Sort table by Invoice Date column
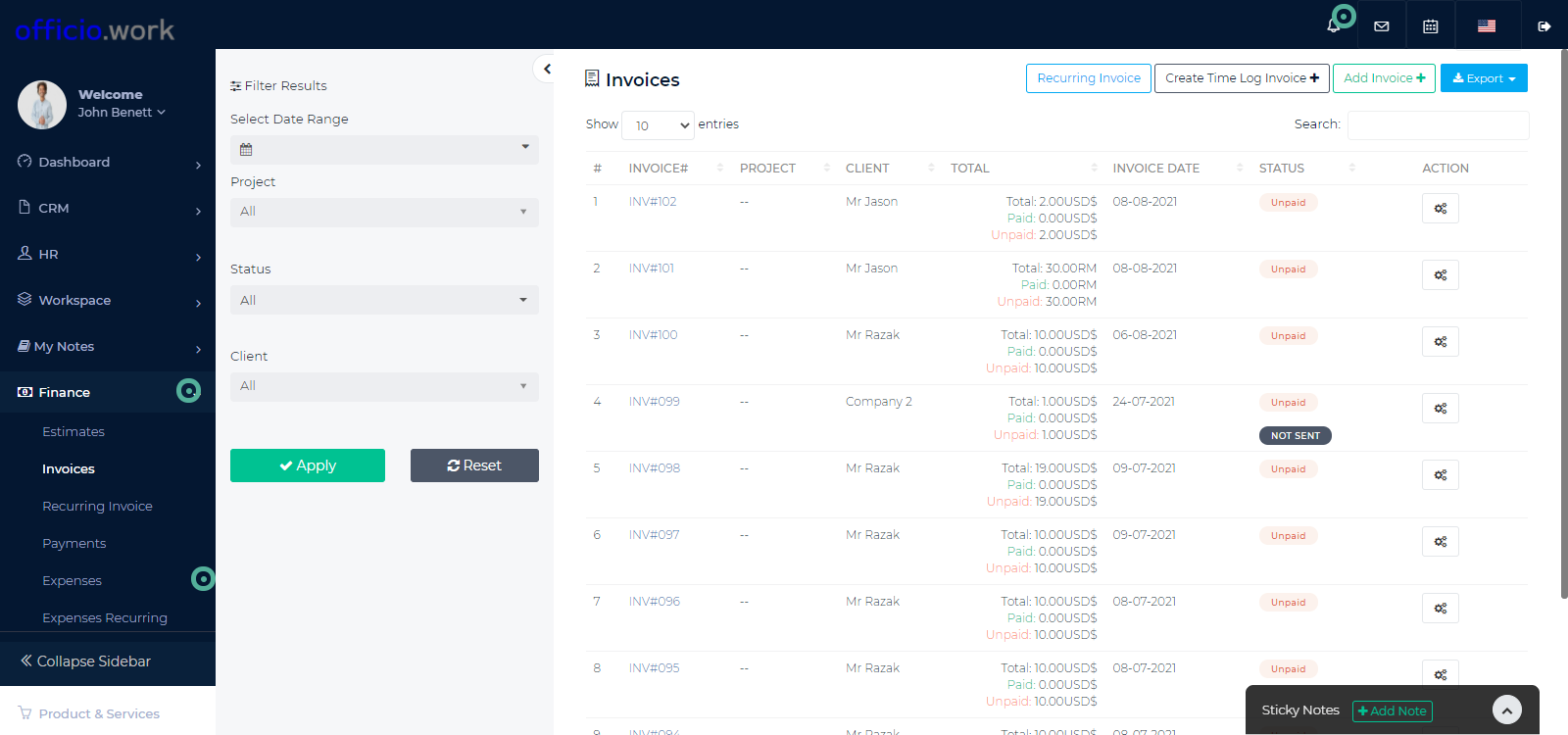The width and height of the screenshot is (1568, 735). tap(1177, 169)
